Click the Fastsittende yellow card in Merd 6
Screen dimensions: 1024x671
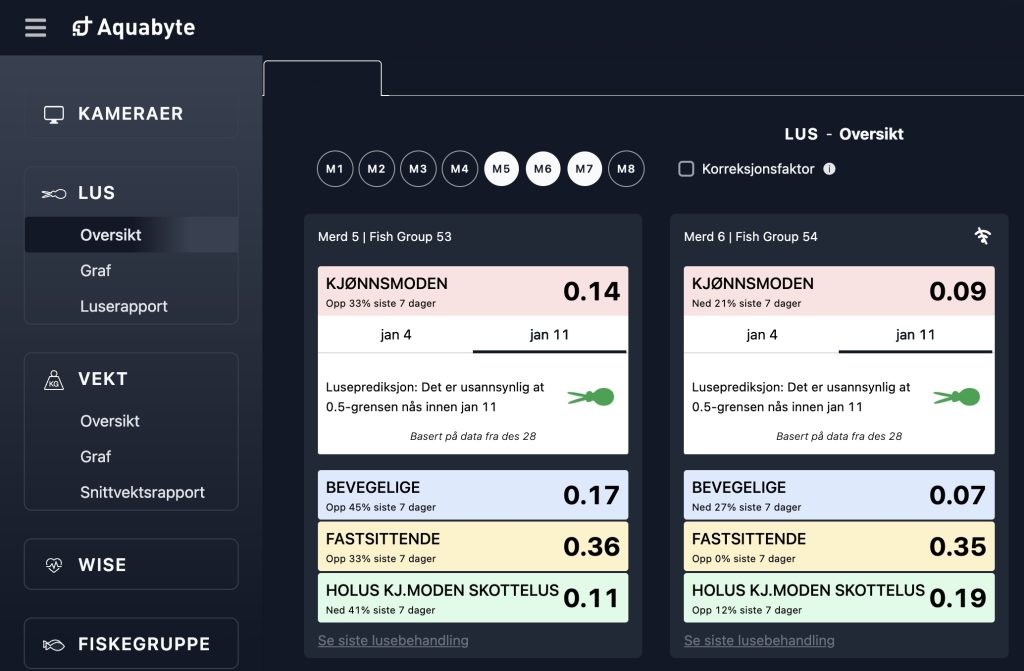pos(839,546)
